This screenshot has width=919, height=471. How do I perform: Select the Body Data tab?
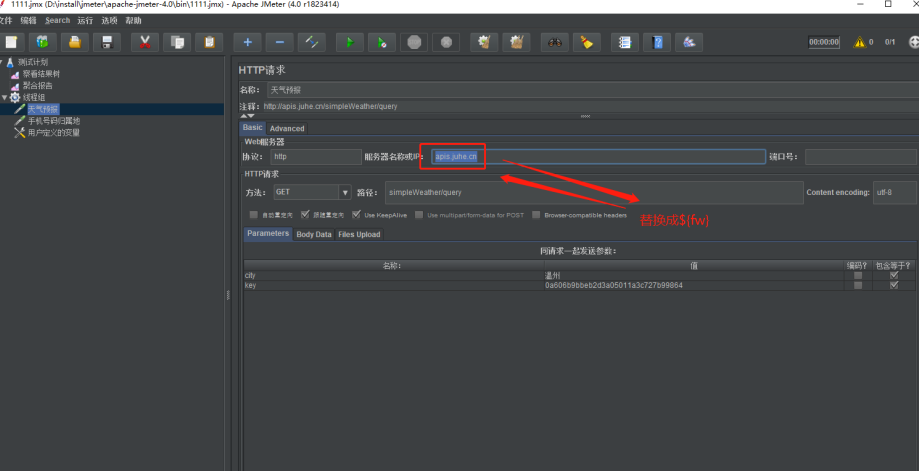(x=314, y=234)
